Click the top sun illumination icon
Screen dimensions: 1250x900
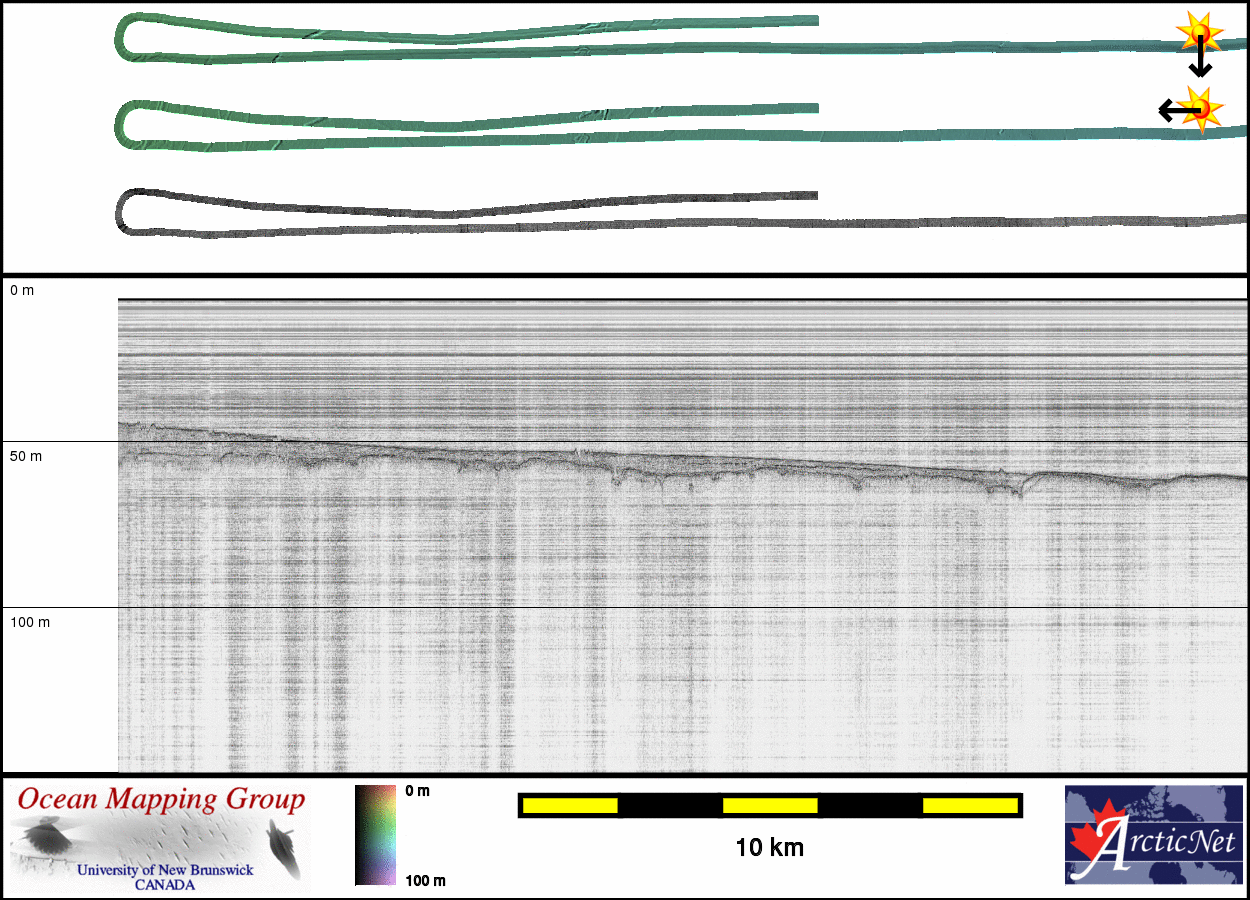1198,33
